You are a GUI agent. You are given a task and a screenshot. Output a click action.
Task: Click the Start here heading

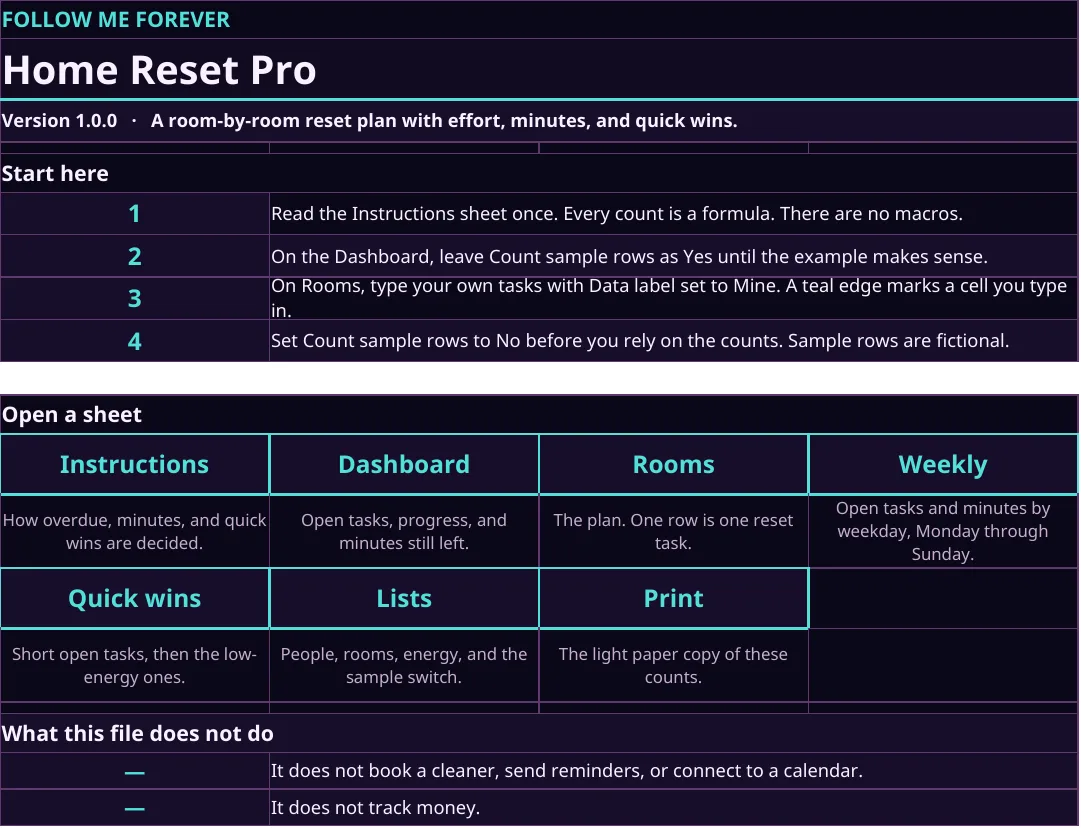point(55,173)
